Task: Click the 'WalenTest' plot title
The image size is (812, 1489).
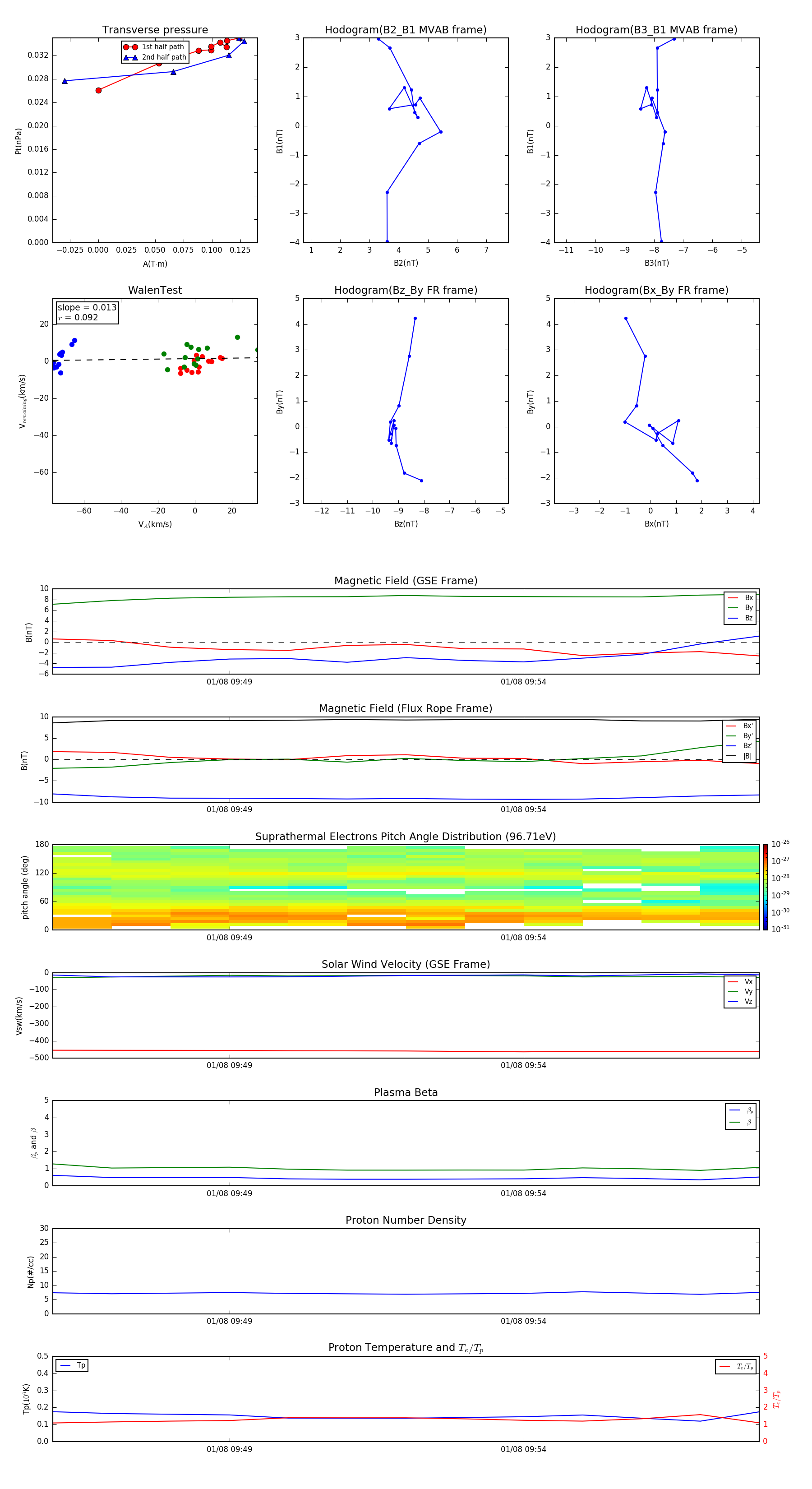Action: 155,290
